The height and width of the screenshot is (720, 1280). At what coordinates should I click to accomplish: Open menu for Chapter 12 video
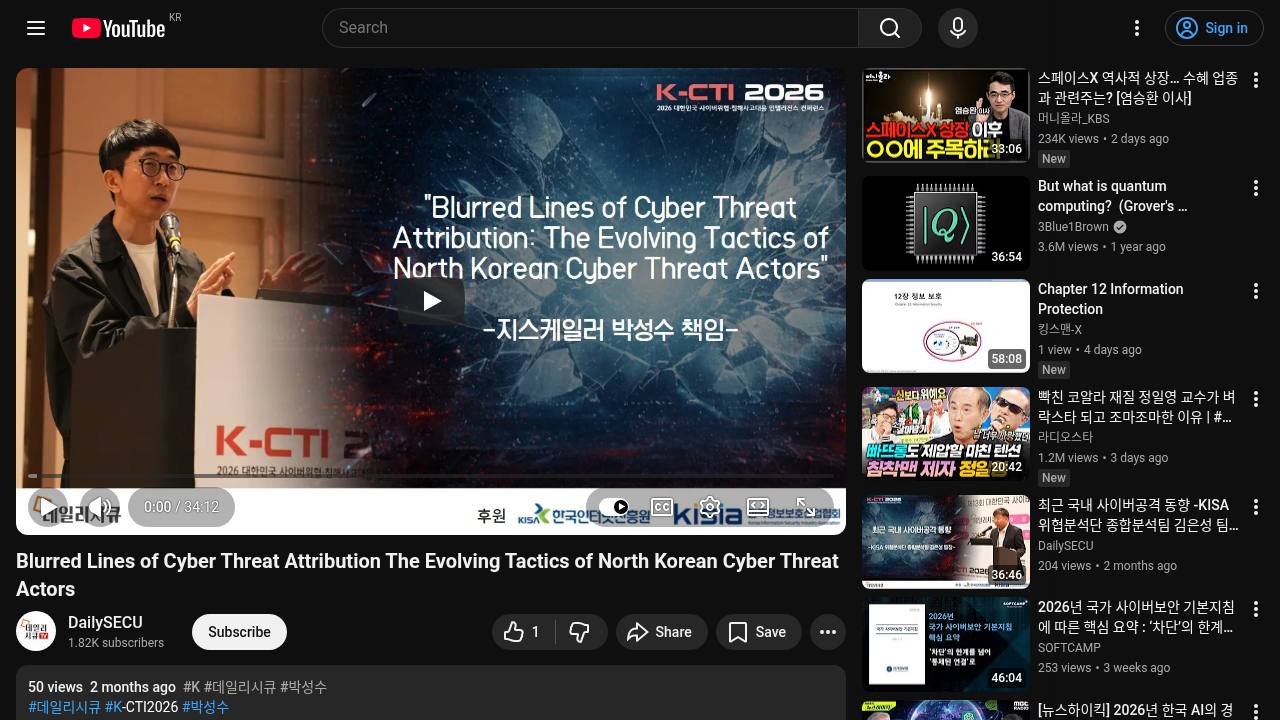click(x=1256, y=291)
